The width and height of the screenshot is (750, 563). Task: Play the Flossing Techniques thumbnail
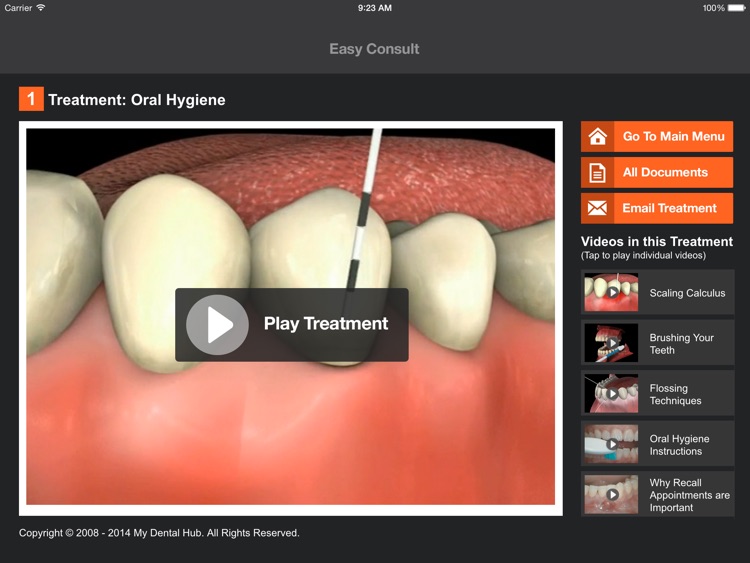[611, 394]
